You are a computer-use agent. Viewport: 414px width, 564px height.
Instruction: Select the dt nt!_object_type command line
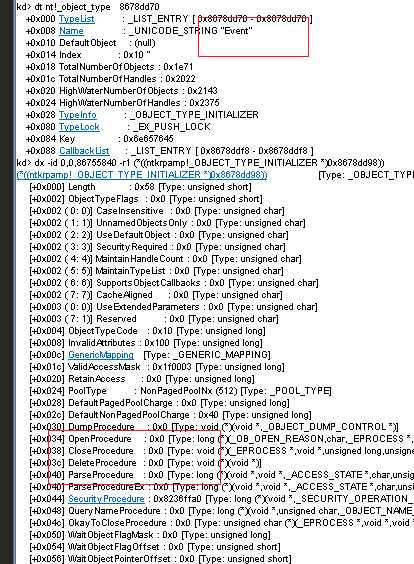[88, 6]
